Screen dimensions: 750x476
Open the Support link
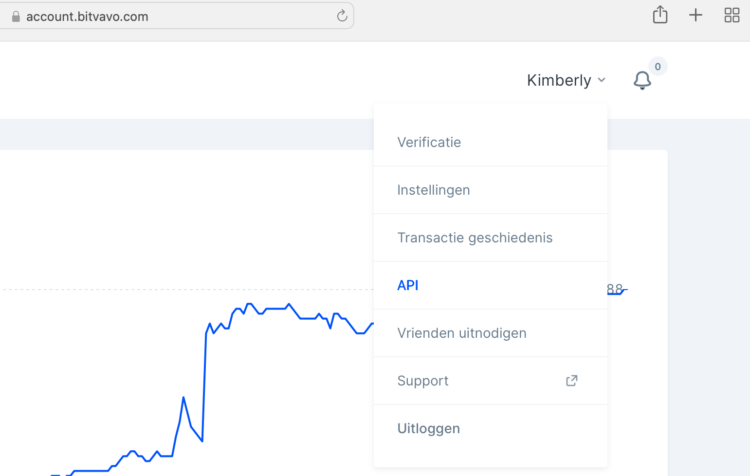click(423, 381)
